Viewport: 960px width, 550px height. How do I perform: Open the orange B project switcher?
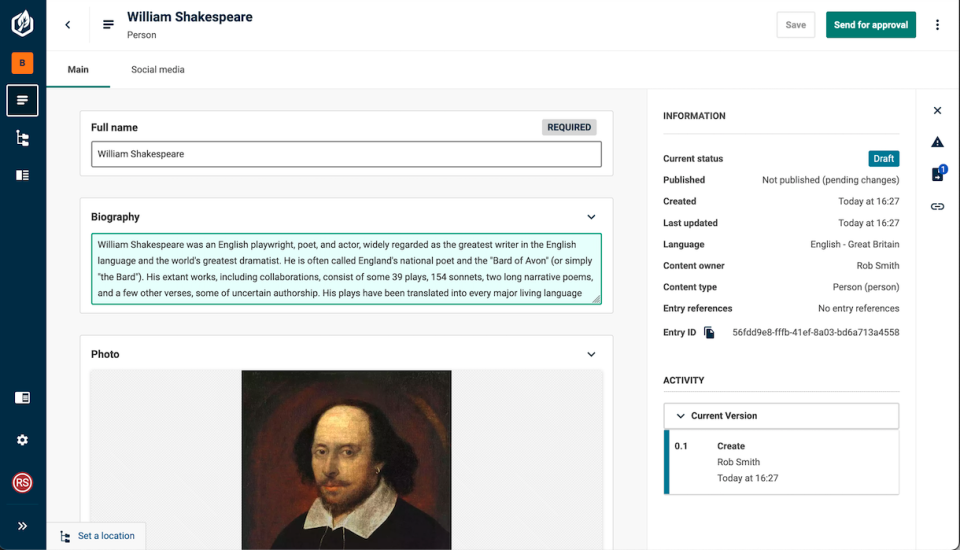pyautogui.click(x=23, y=62)
